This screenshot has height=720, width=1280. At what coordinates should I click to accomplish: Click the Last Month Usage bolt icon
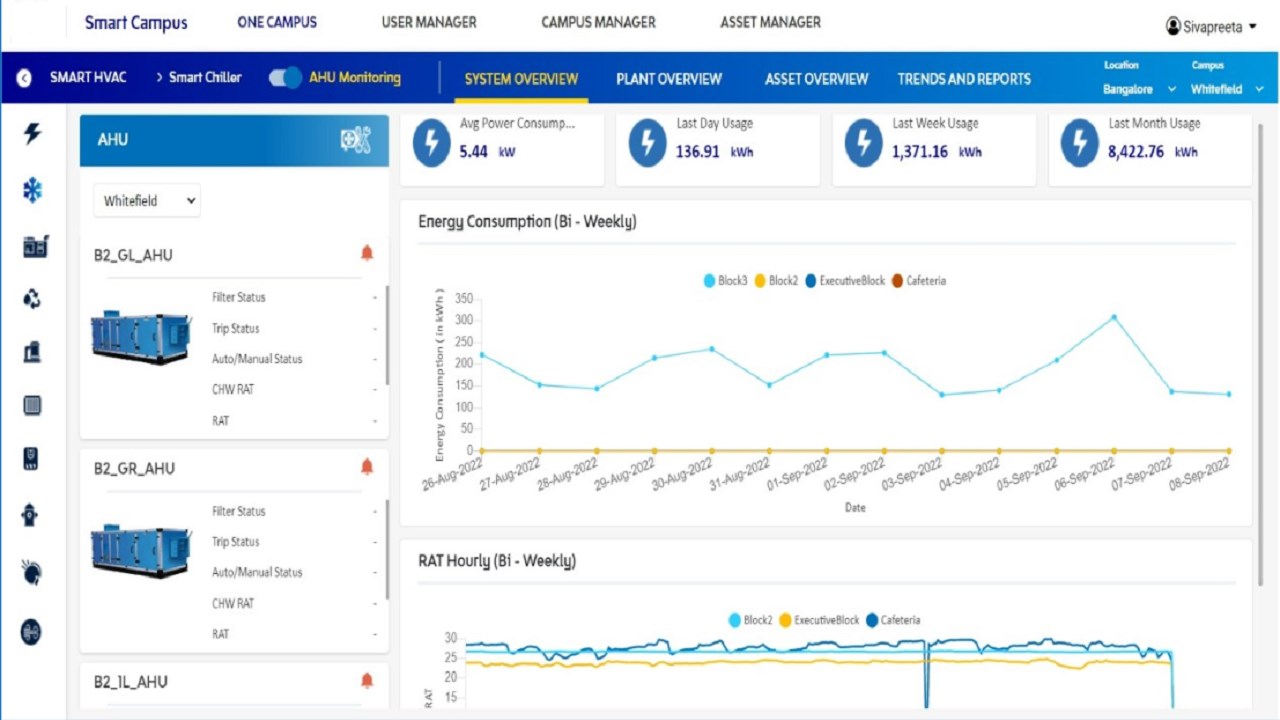[1080, 143]
